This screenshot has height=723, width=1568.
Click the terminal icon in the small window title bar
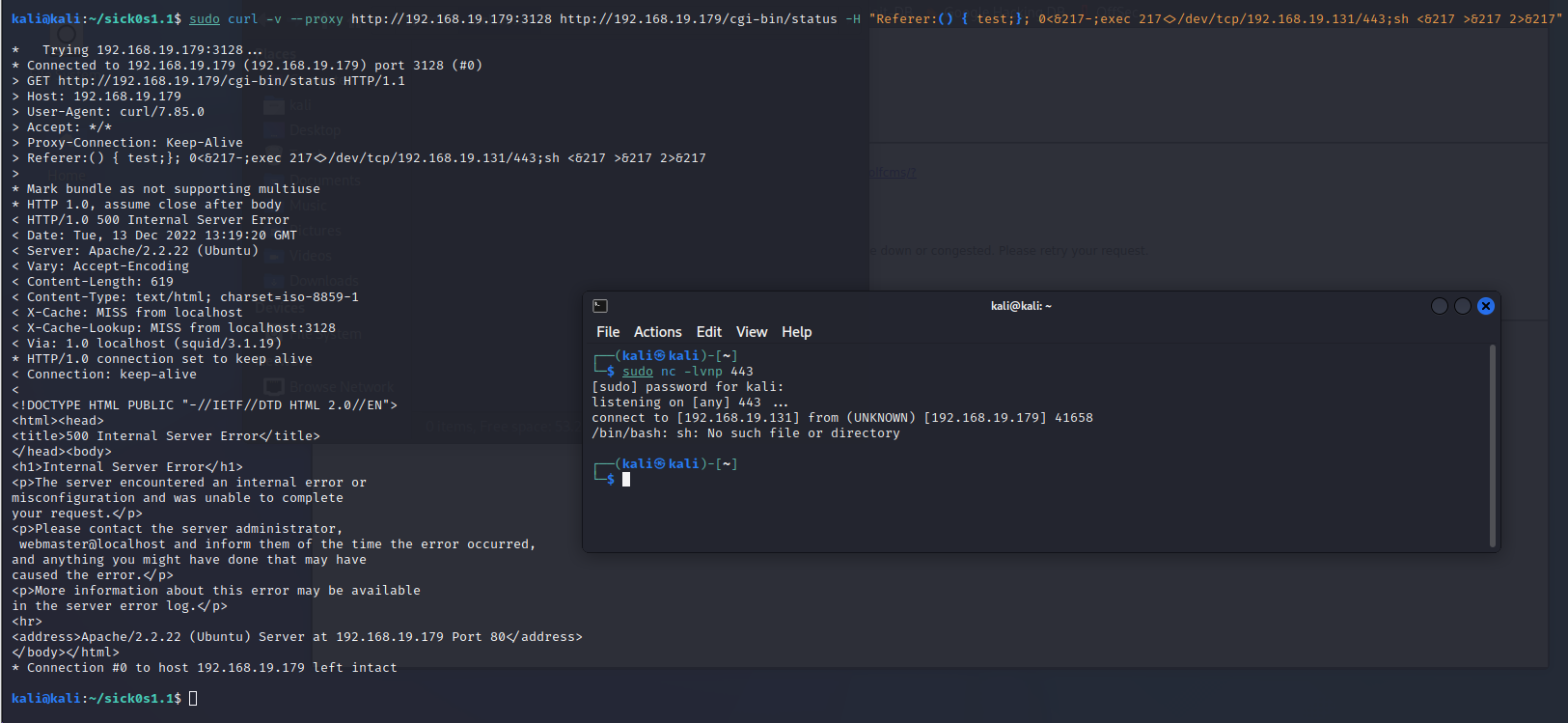600,306
